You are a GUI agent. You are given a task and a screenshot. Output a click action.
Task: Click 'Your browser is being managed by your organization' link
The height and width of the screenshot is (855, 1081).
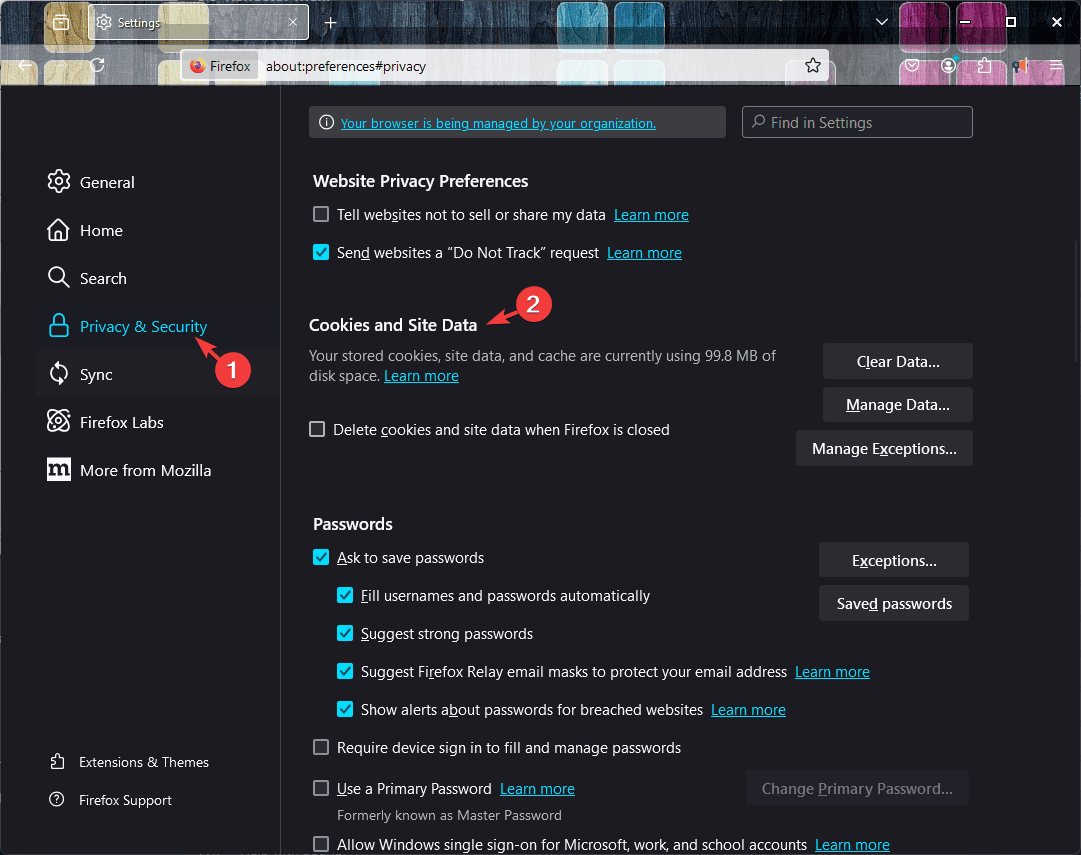point(498,123)
